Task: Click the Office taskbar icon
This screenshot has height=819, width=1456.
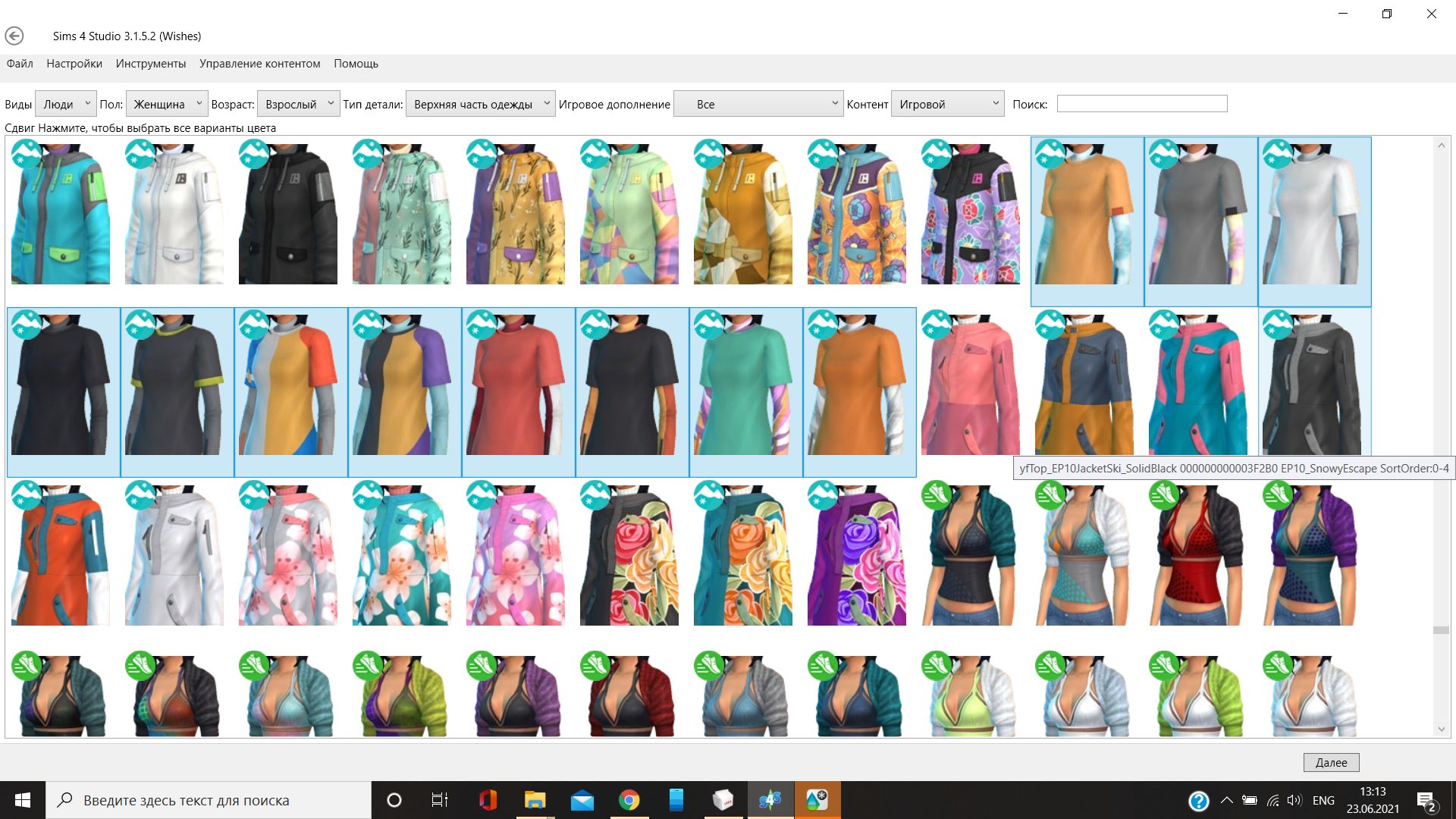Action: (x=488, y=800)
